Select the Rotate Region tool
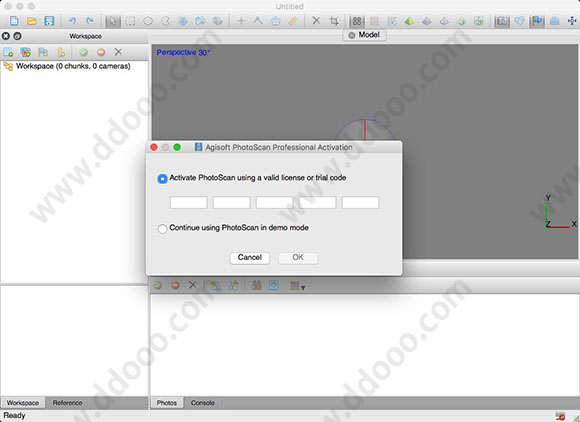 click(200, 21)
